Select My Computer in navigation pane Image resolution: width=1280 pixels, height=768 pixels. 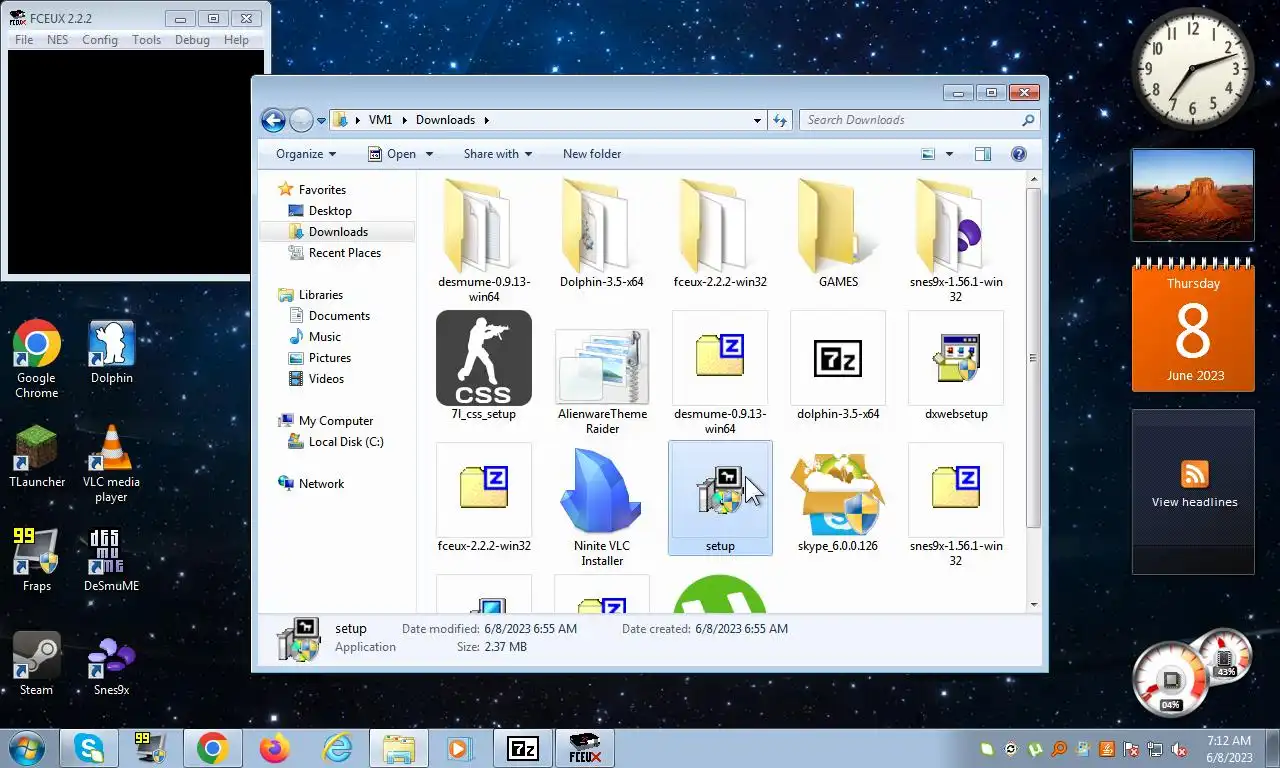(x=336, y=421)
